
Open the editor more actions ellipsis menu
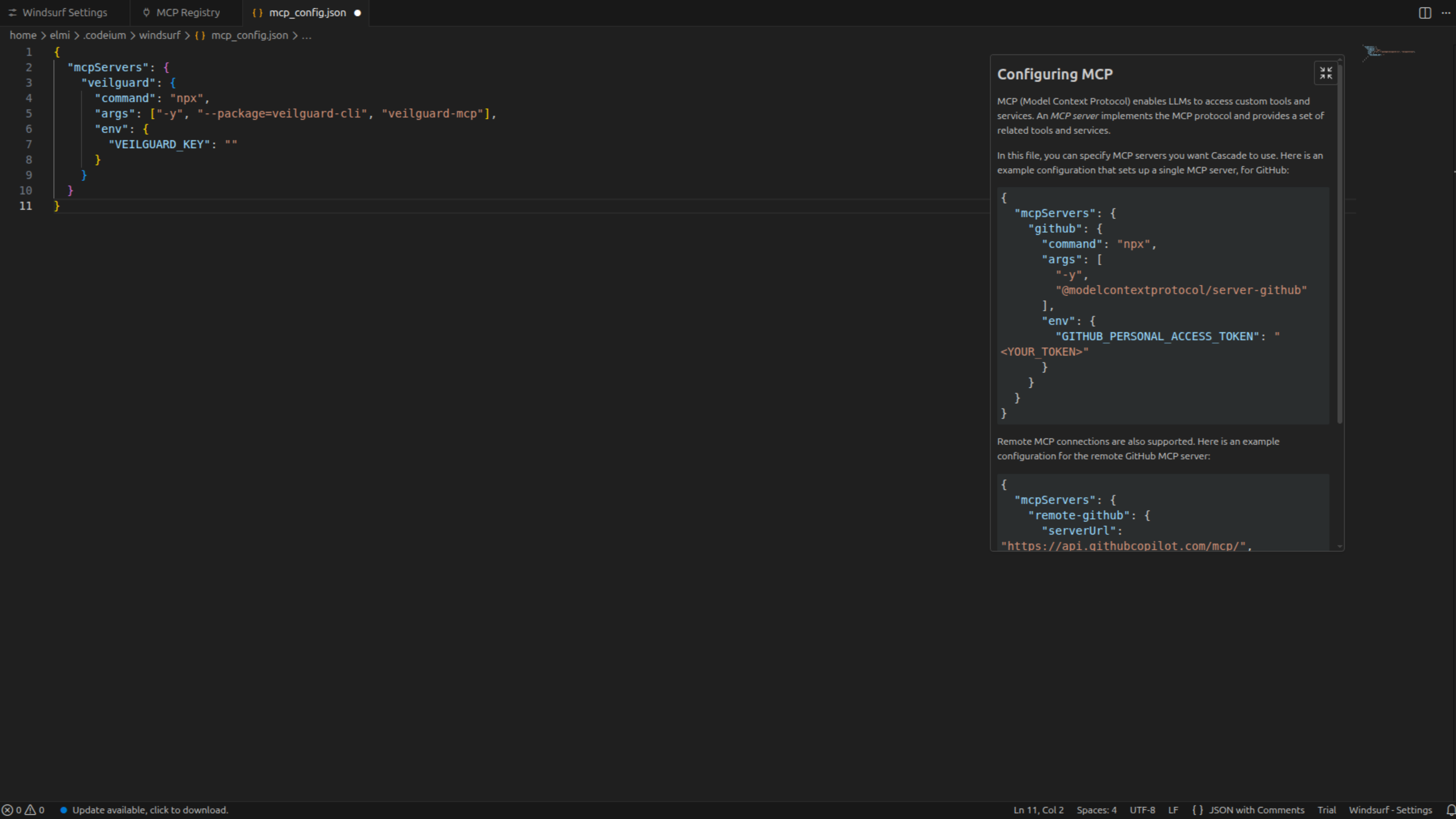[1445, 13]
